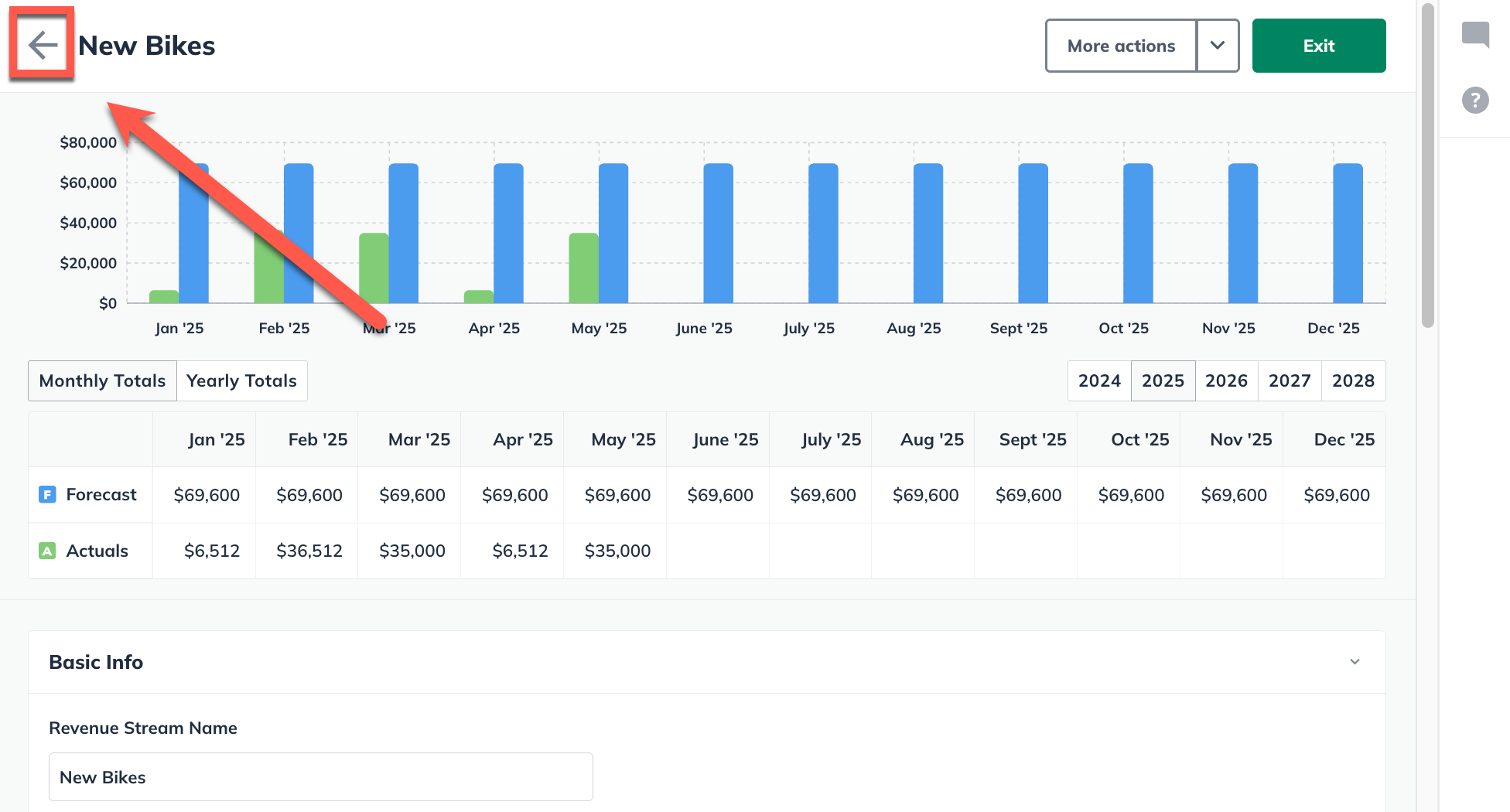1510x812 pixels.
Task: Click the back arrow next to New Bikes
Action: [43, 45]
